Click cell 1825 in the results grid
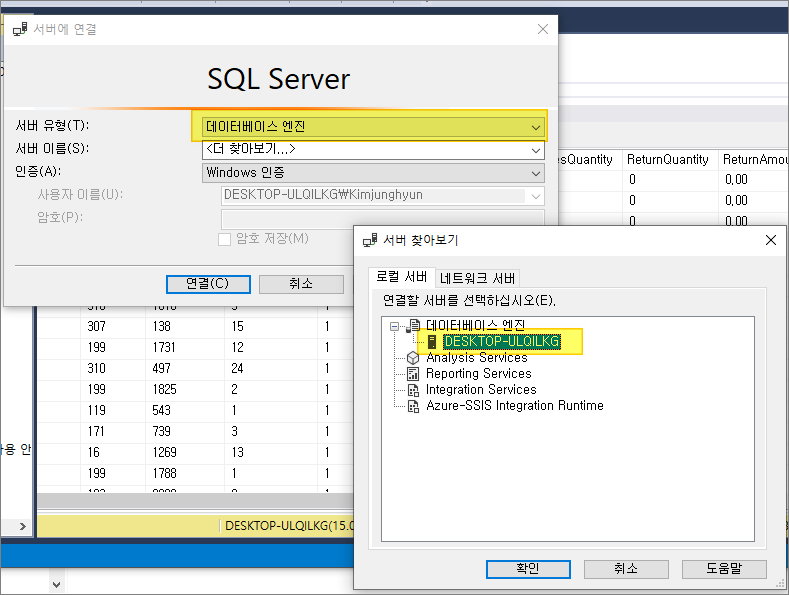Image resolution: width=789 pixels, height=595 pixels. tap(185, 390)
